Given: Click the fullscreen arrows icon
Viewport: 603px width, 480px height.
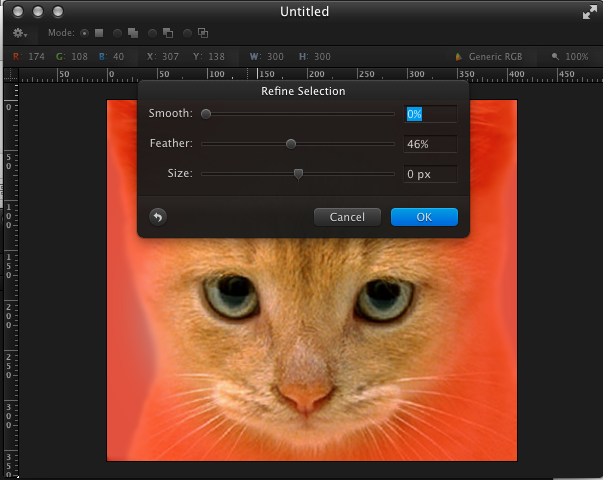Looking at the screenshot, I should [x=588, y=12].
